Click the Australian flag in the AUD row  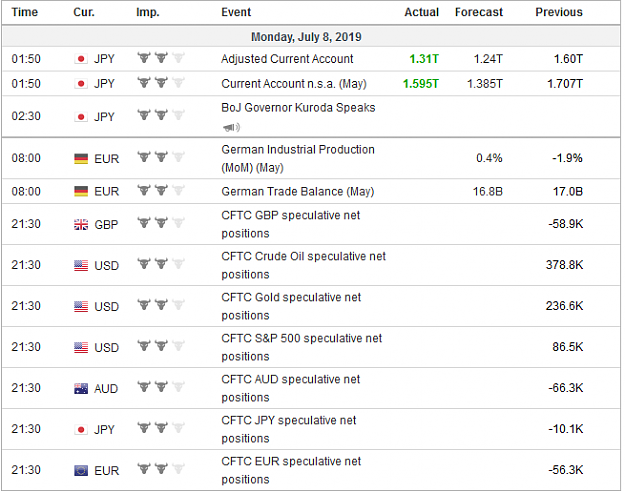(81, 389)
